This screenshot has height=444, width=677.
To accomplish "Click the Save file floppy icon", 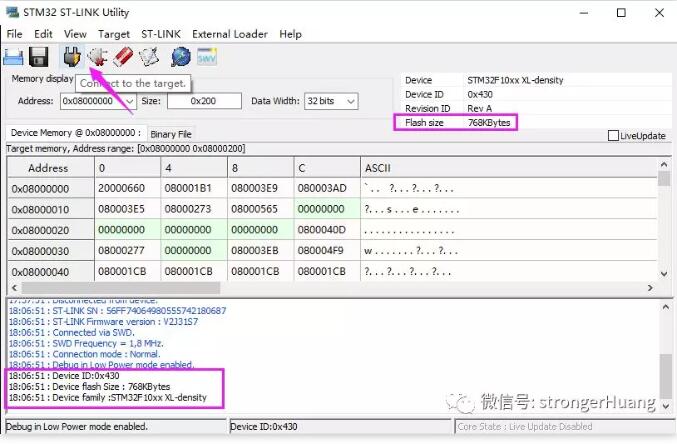I will (39, 57).
